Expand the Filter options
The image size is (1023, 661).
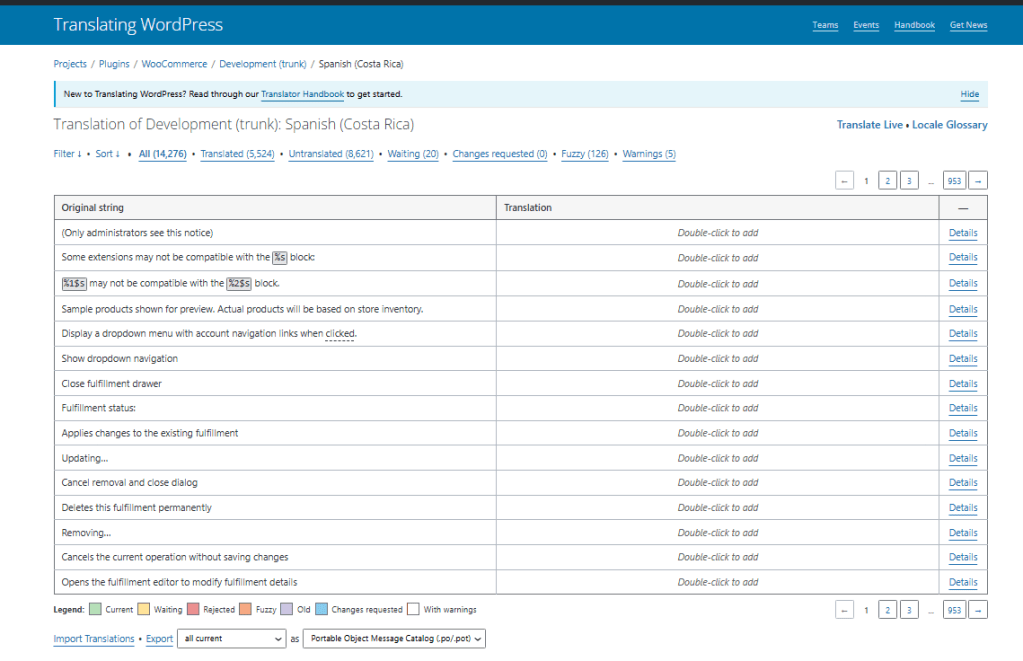(x=67, y=154)
